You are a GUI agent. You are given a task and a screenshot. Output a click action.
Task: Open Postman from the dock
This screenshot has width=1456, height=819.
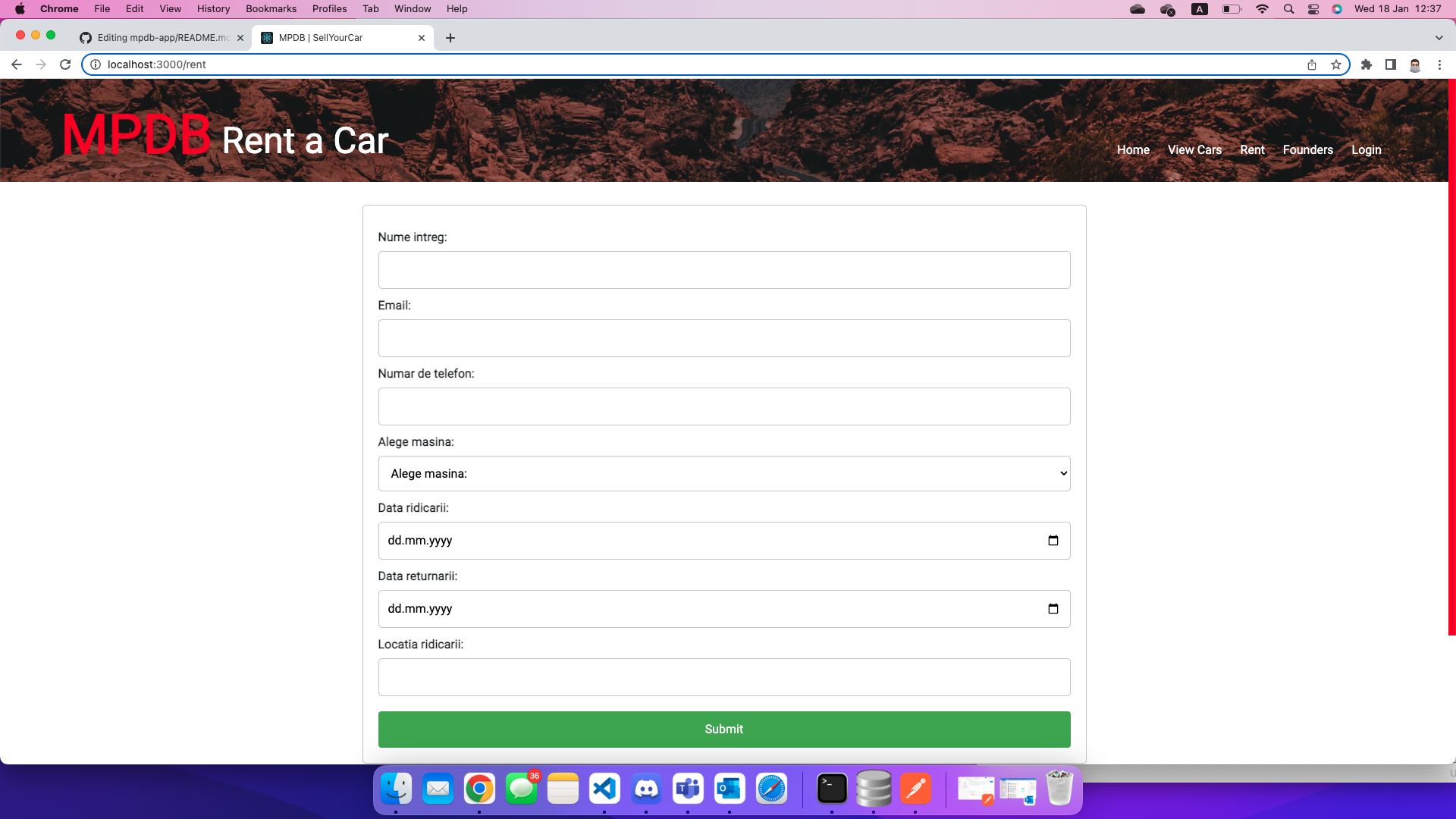916,789
